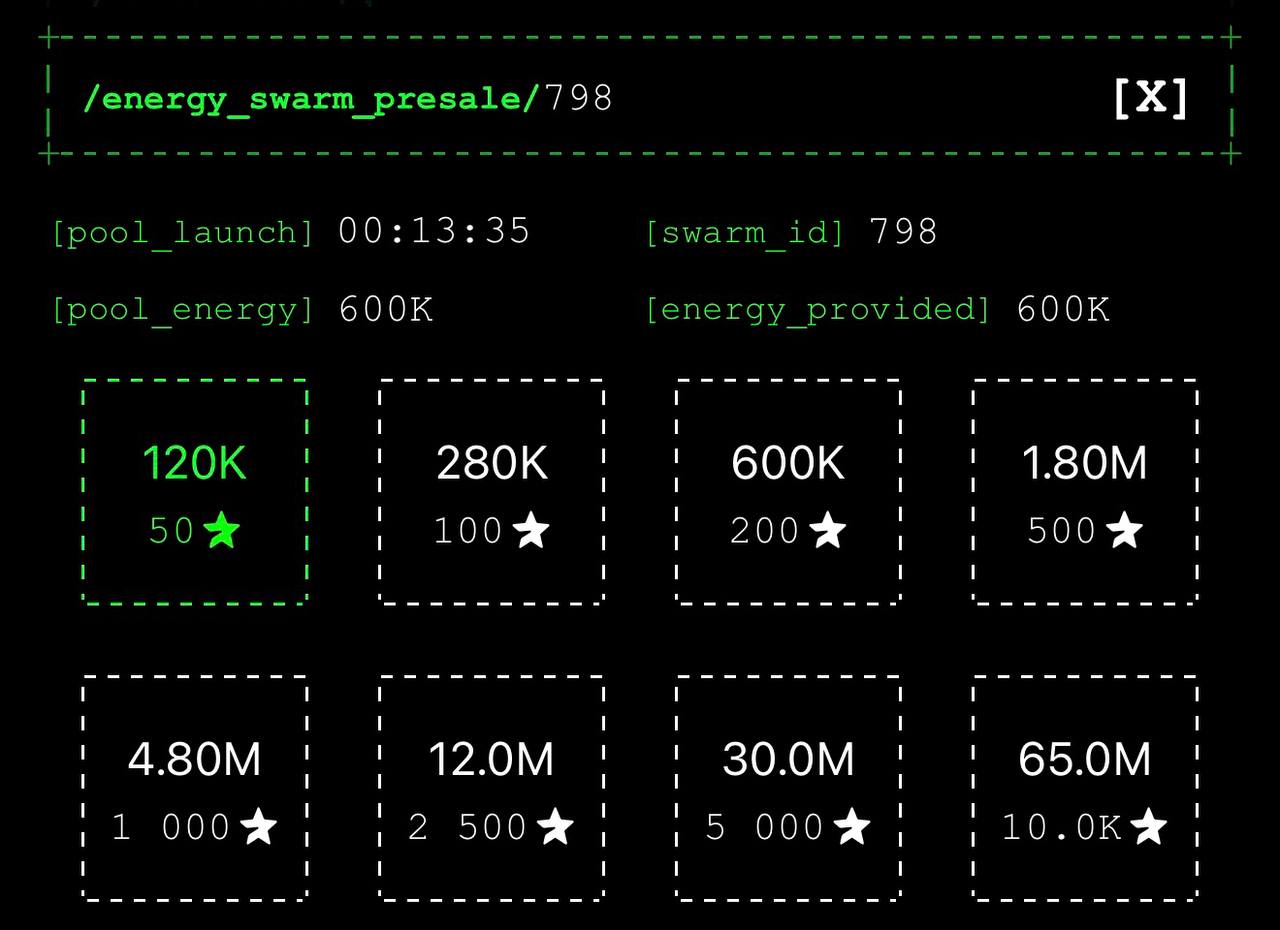Click the star icon next to 100
The width and height of the screenshot is (1280, 930).
(531, 530)
